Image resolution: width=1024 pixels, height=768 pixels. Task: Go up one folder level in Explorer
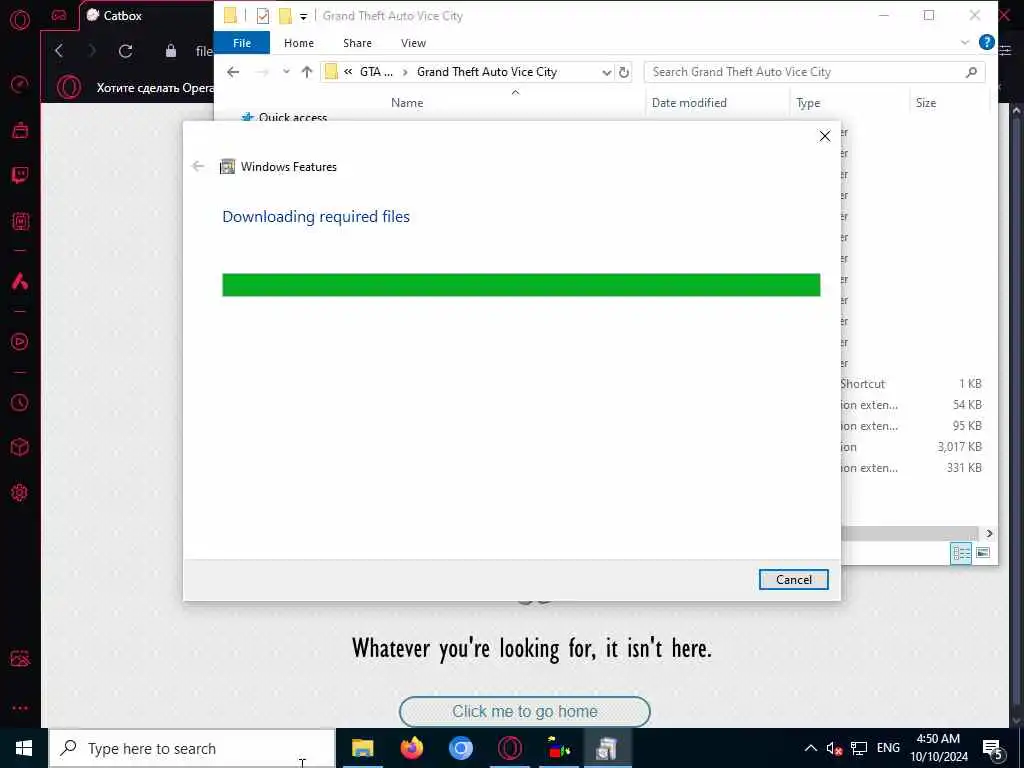[x=306, y=72]
